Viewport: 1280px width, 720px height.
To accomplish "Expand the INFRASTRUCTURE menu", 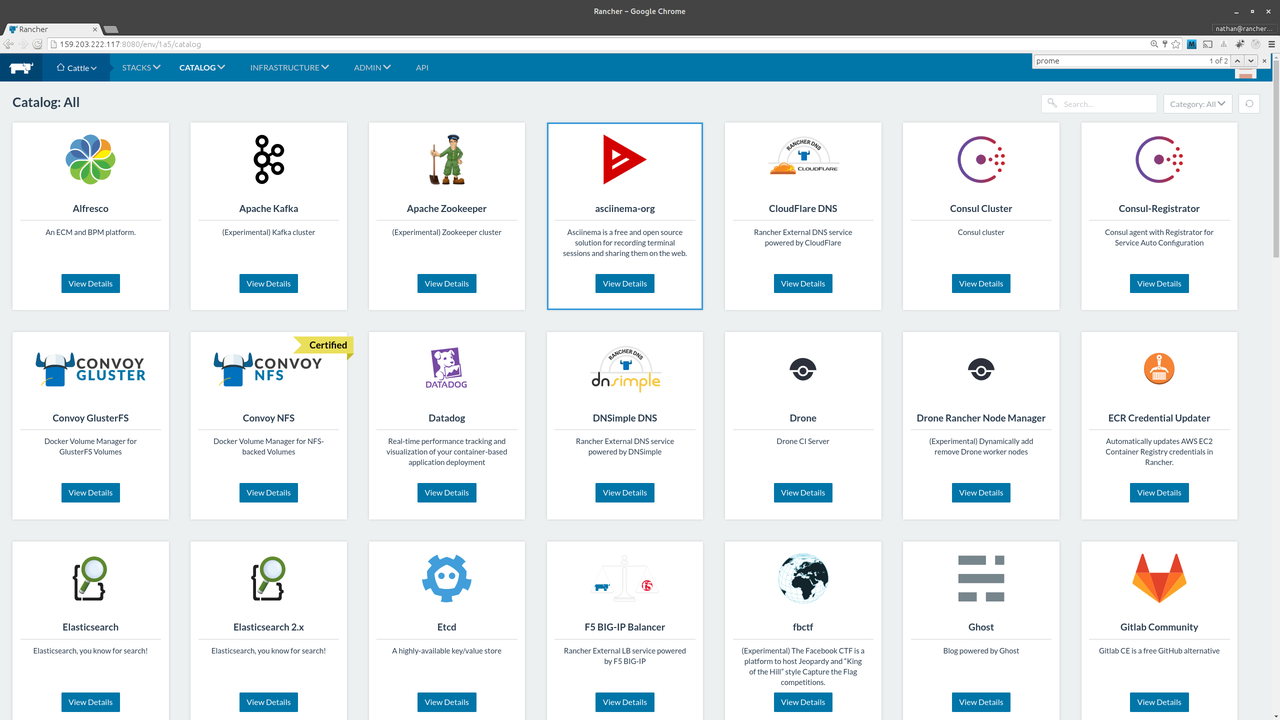I will [290, 68].
